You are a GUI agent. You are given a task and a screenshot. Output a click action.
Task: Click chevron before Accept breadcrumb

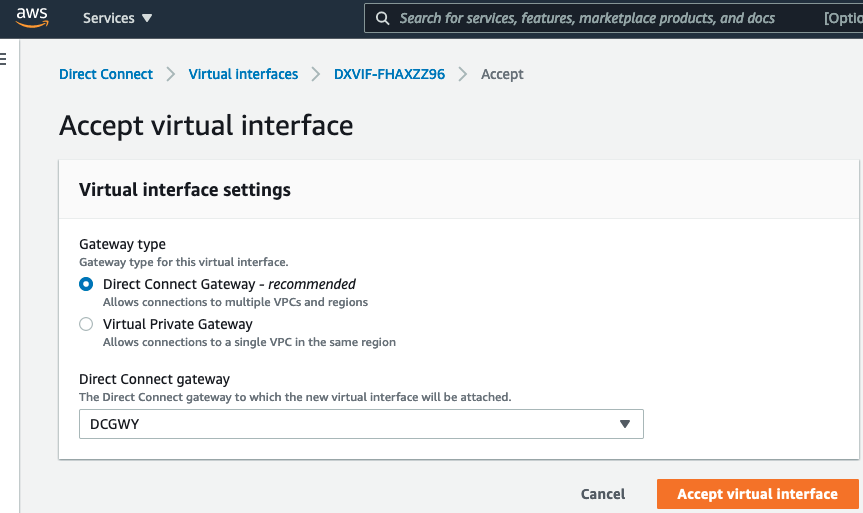coord(463,74)
